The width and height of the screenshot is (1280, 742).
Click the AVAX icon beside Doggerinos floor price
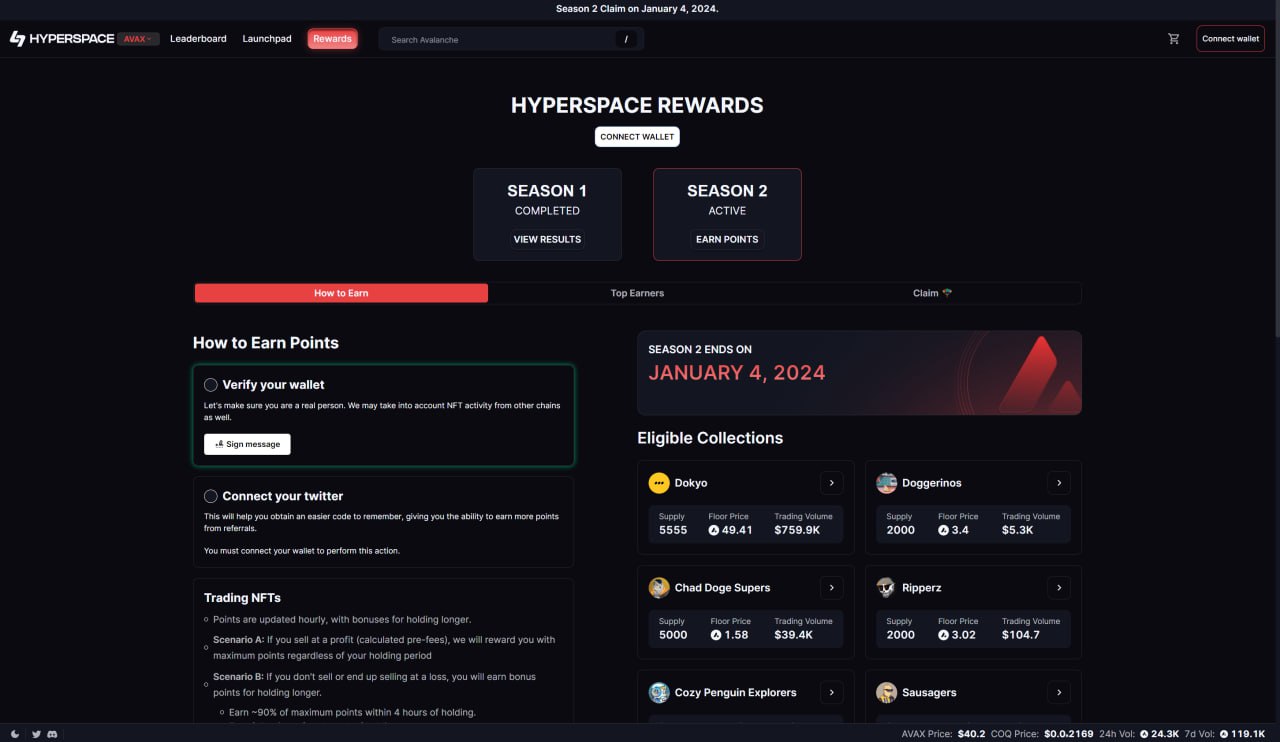click(943, 530)
